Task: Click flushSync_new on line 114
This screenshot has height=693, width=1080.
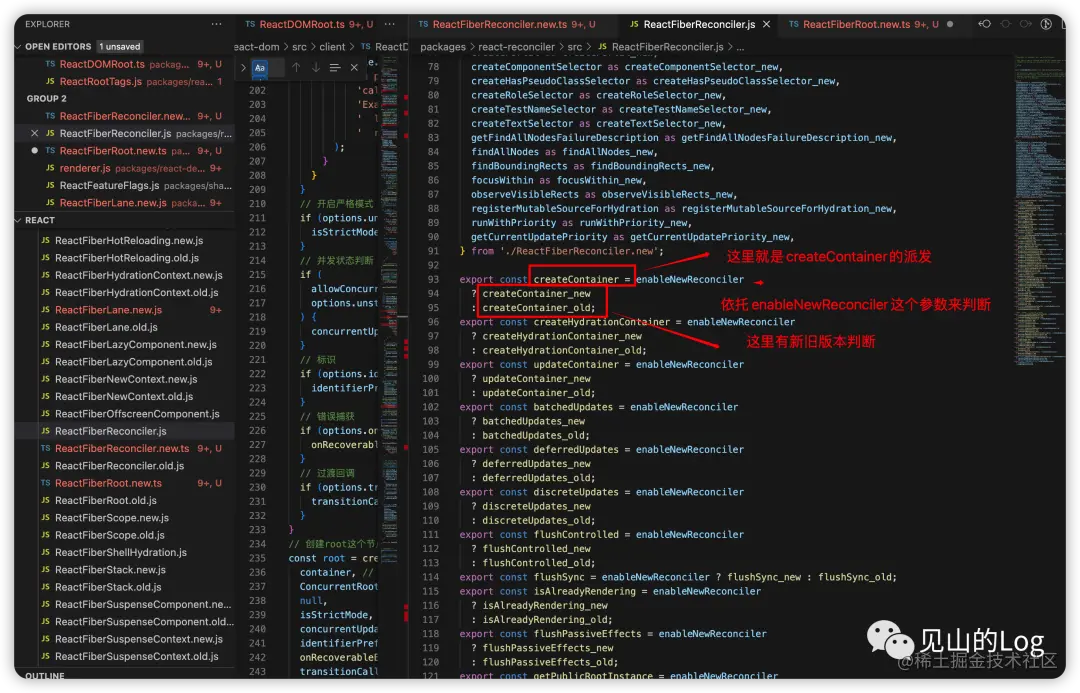Action: [x=764, y=577]
